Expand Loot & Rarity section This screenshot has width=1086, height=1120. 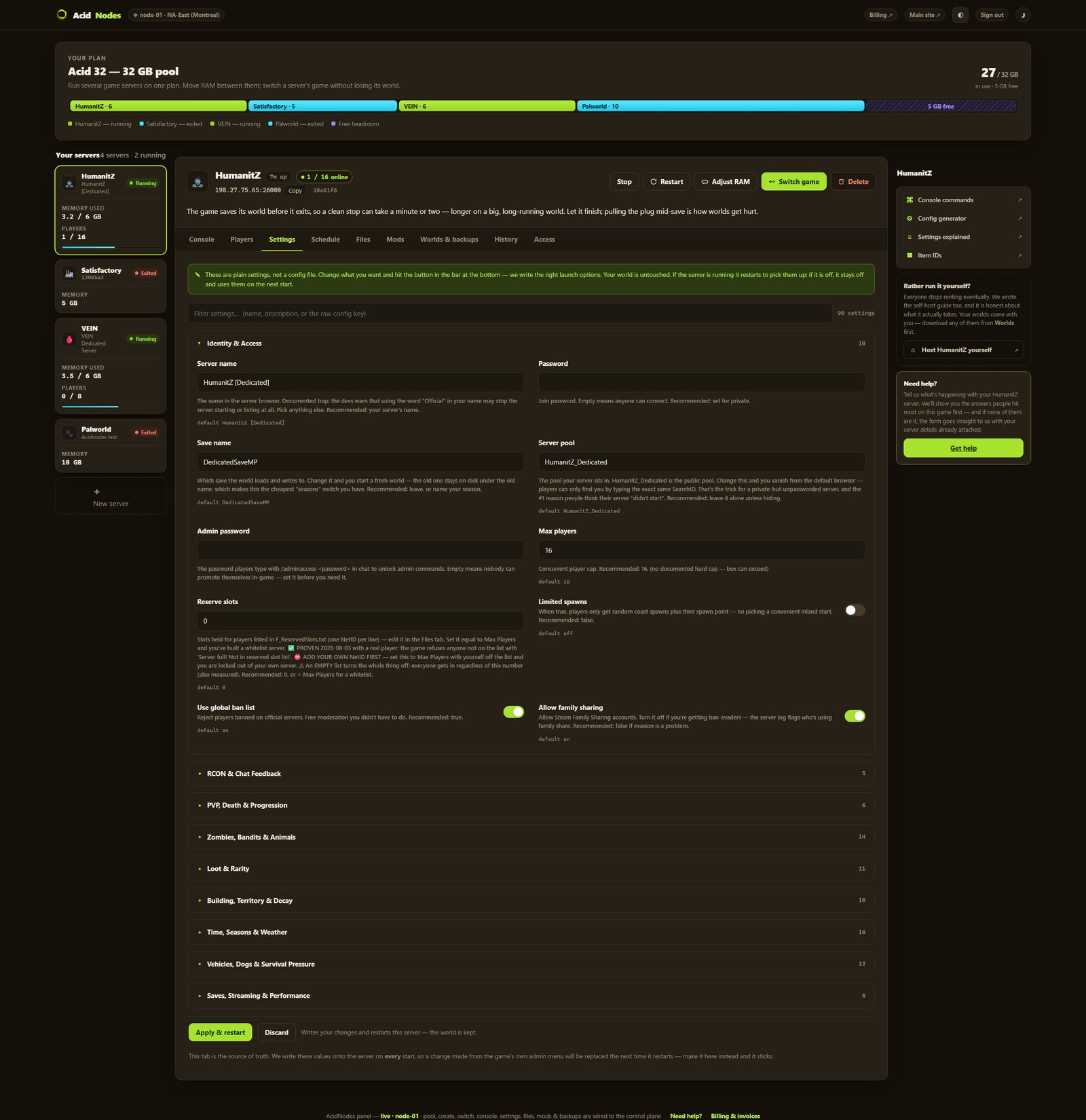point(531,869)
